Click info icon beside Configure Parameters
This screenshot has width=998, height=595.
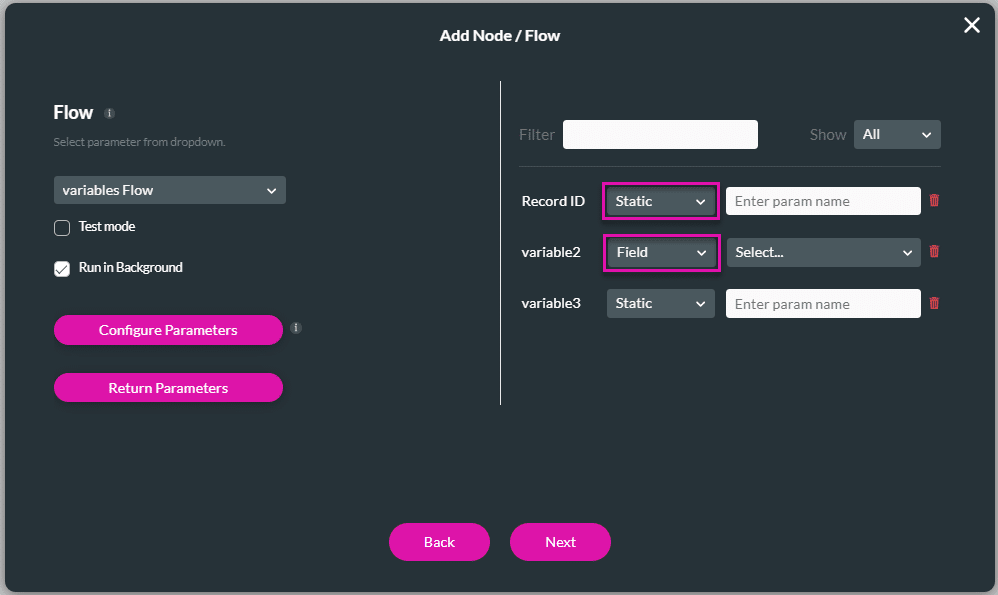click(296, 327)
